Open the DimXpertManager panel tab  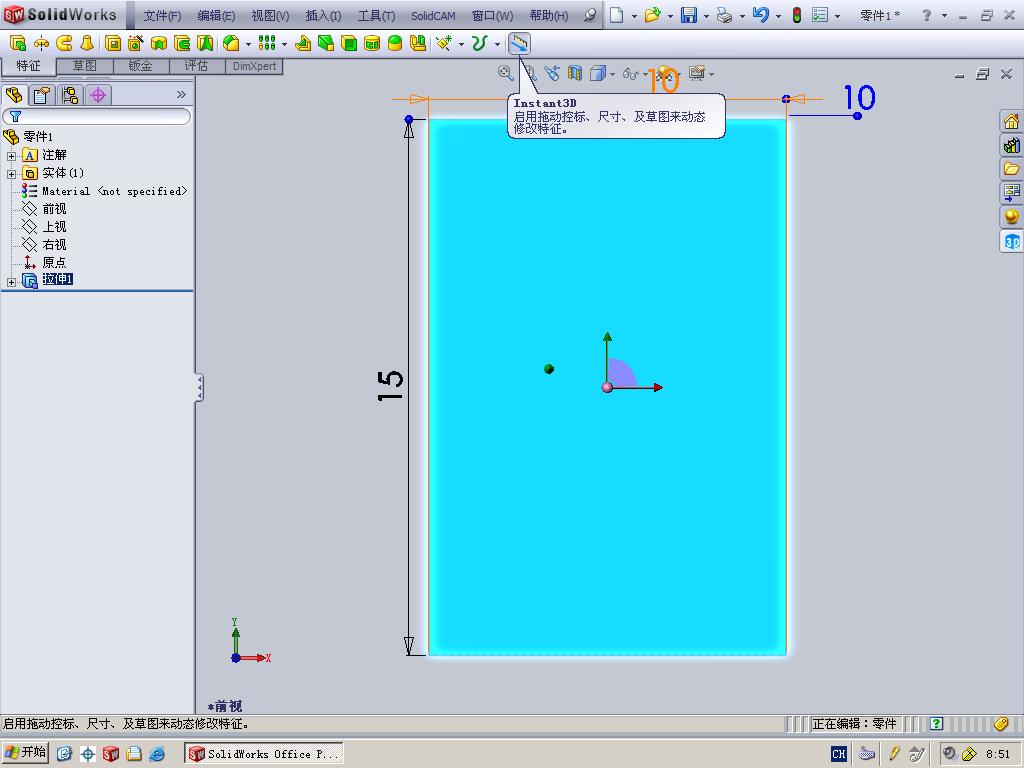98,95
